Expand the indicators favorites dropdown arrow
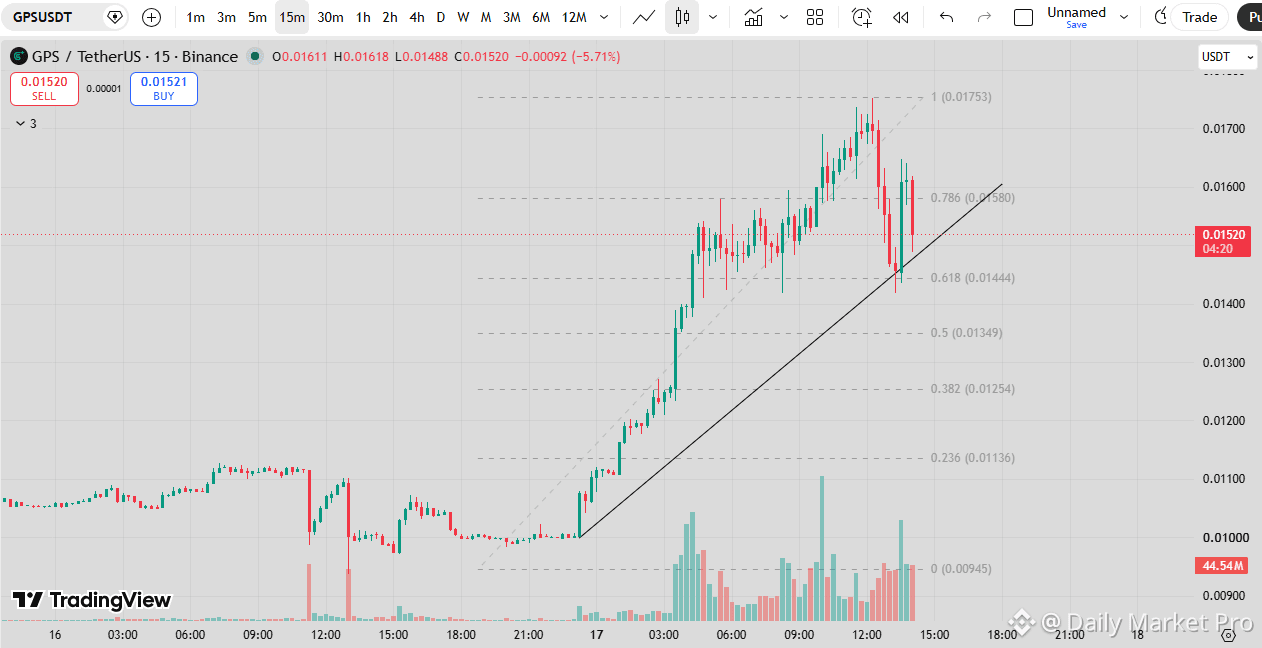The image size is (1262, 648). coord(783,17)
